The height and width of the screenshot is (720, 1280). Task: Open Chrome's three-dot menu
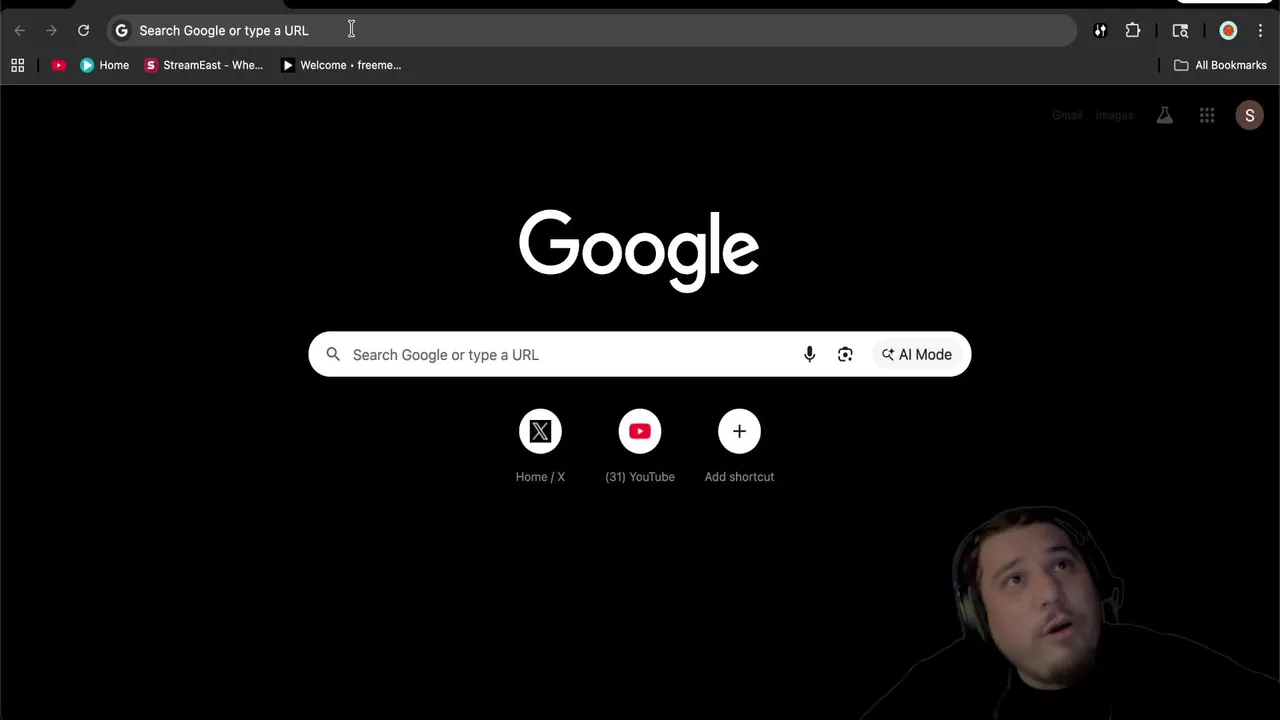coord(1260,31)
